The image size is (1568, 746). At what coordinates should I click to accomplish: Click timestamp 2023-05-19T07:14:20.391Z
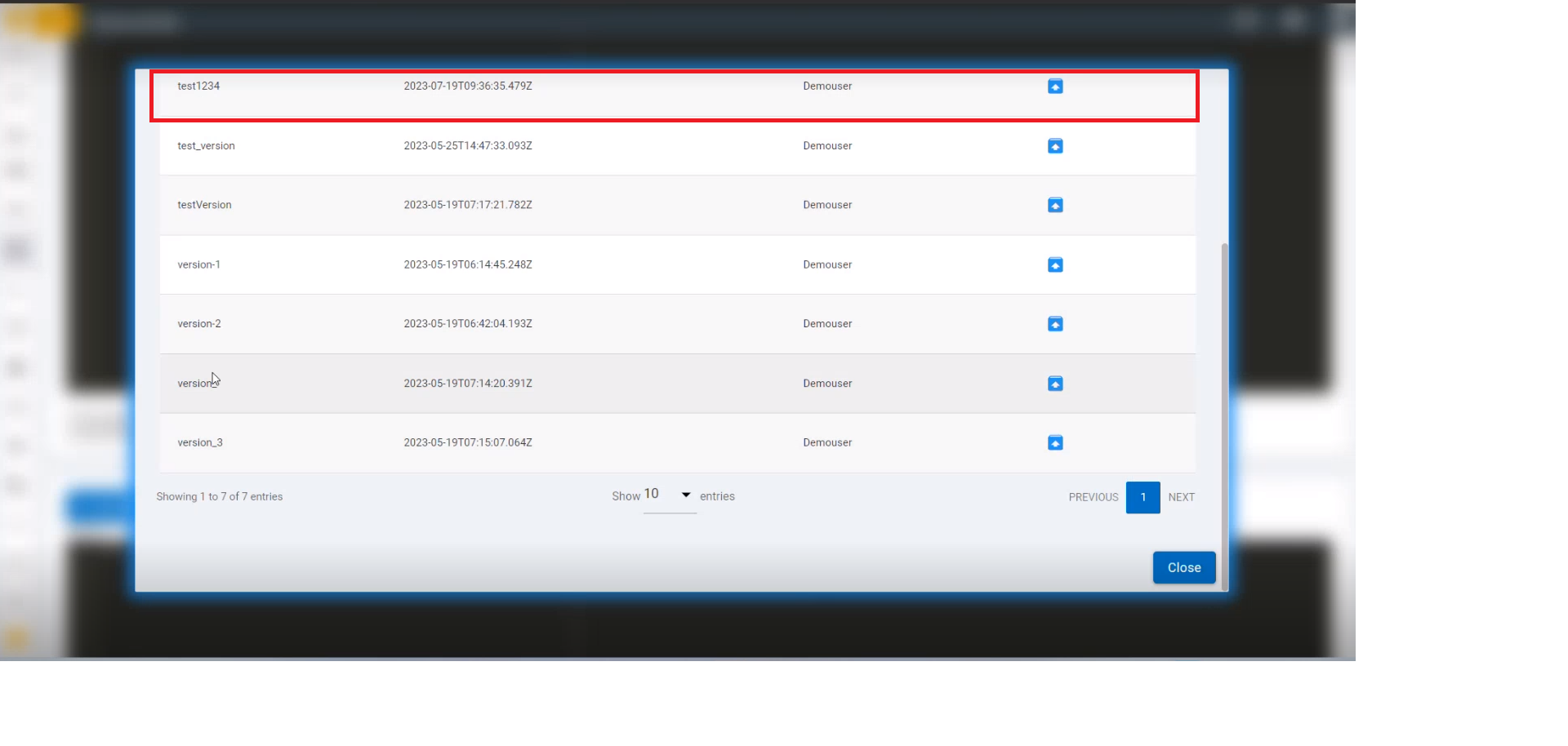click(x=468, y=383)
